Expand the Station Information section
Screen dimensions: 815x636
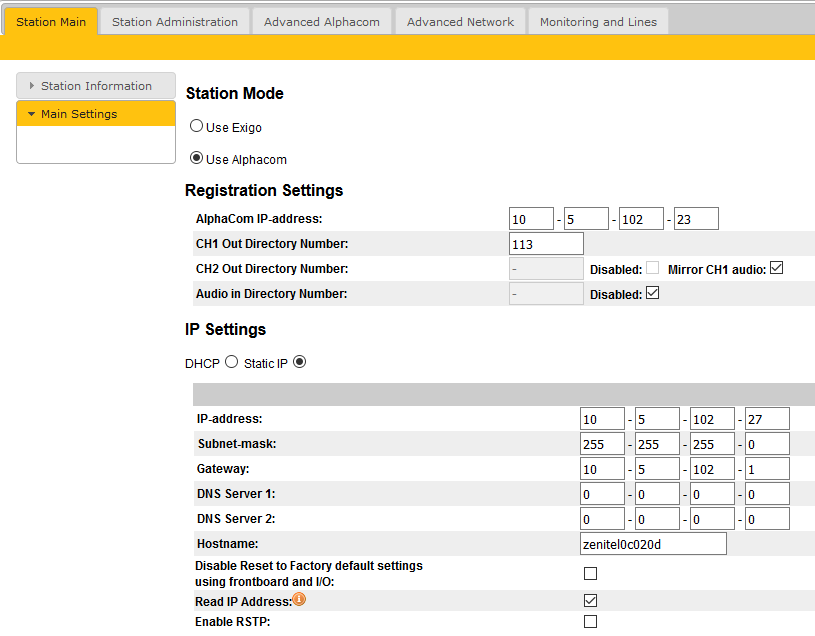pos(96,86)
